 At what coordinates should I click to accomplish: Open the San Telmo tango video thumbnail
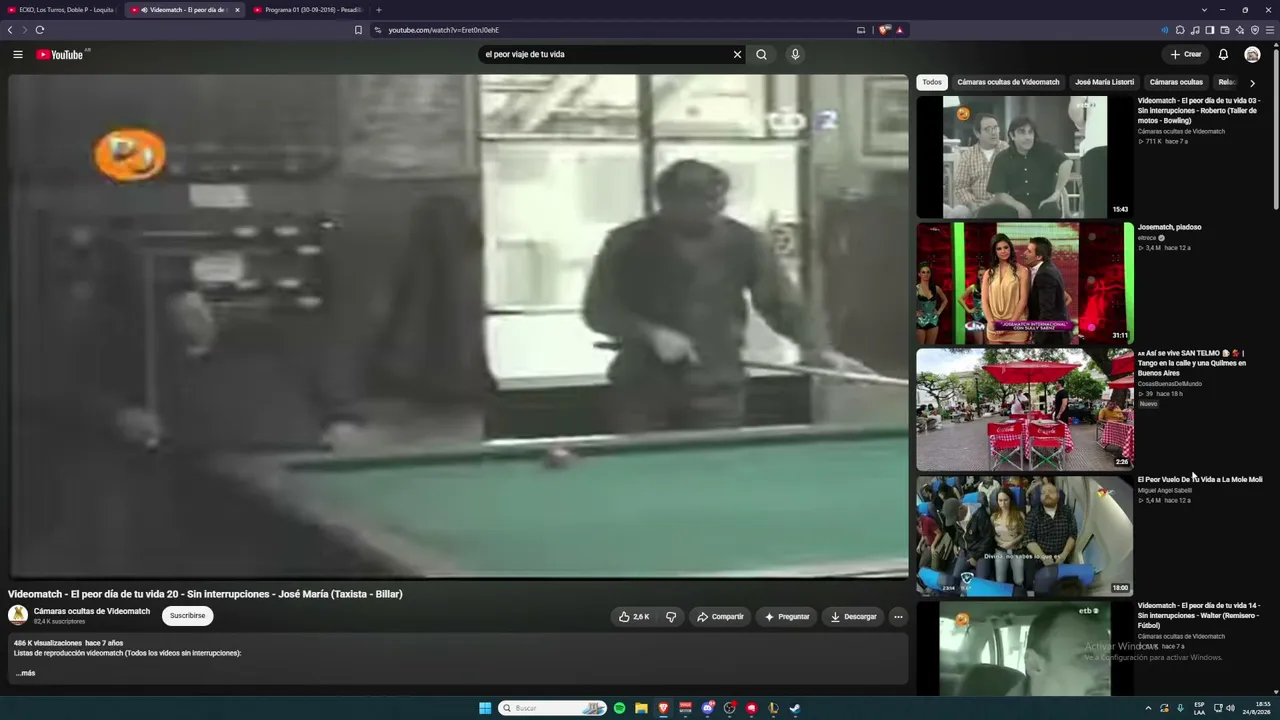click(1025, 409)
